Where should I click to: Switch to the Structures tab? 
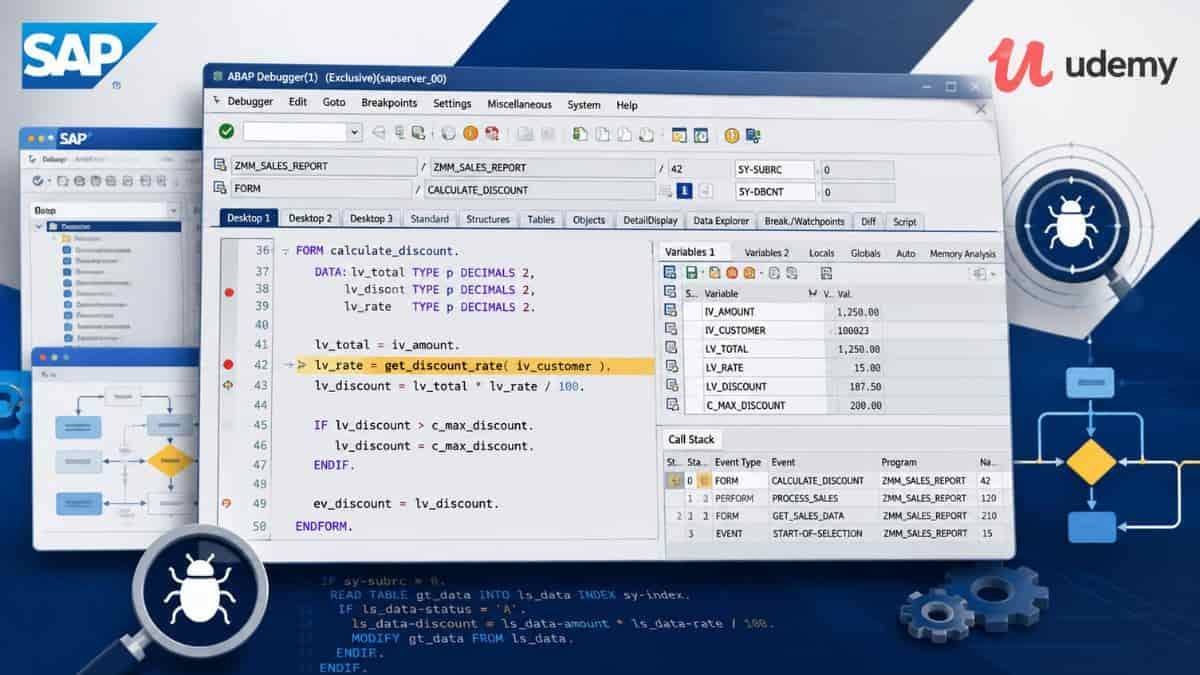488,219
